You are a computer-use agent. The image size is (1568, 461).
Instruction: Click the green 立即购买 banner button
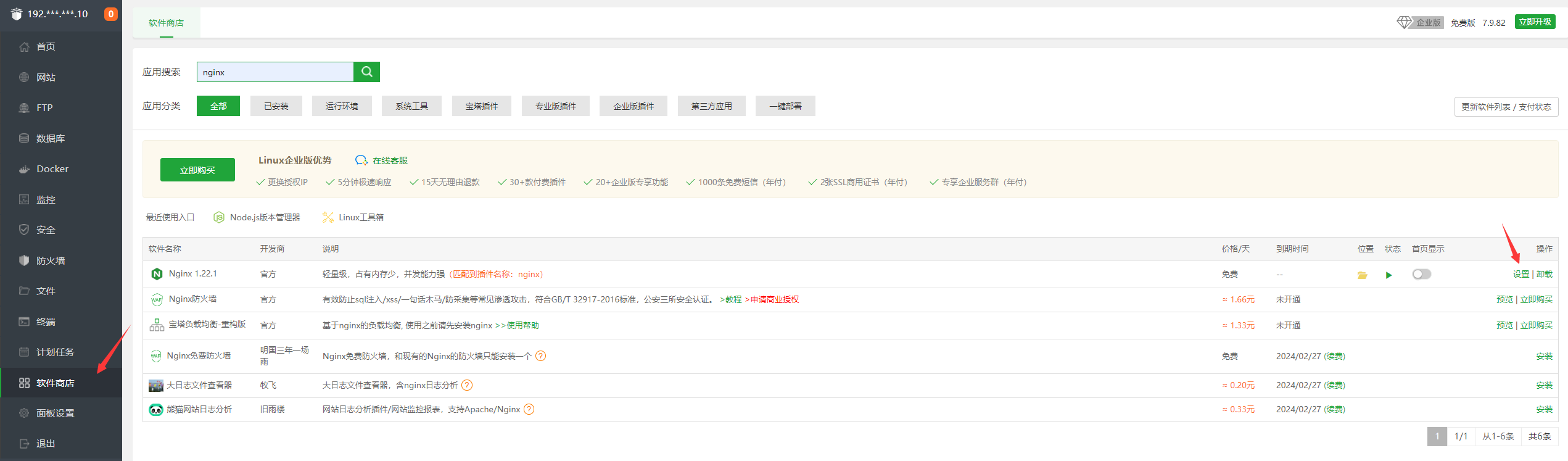[x=197, y=170]
